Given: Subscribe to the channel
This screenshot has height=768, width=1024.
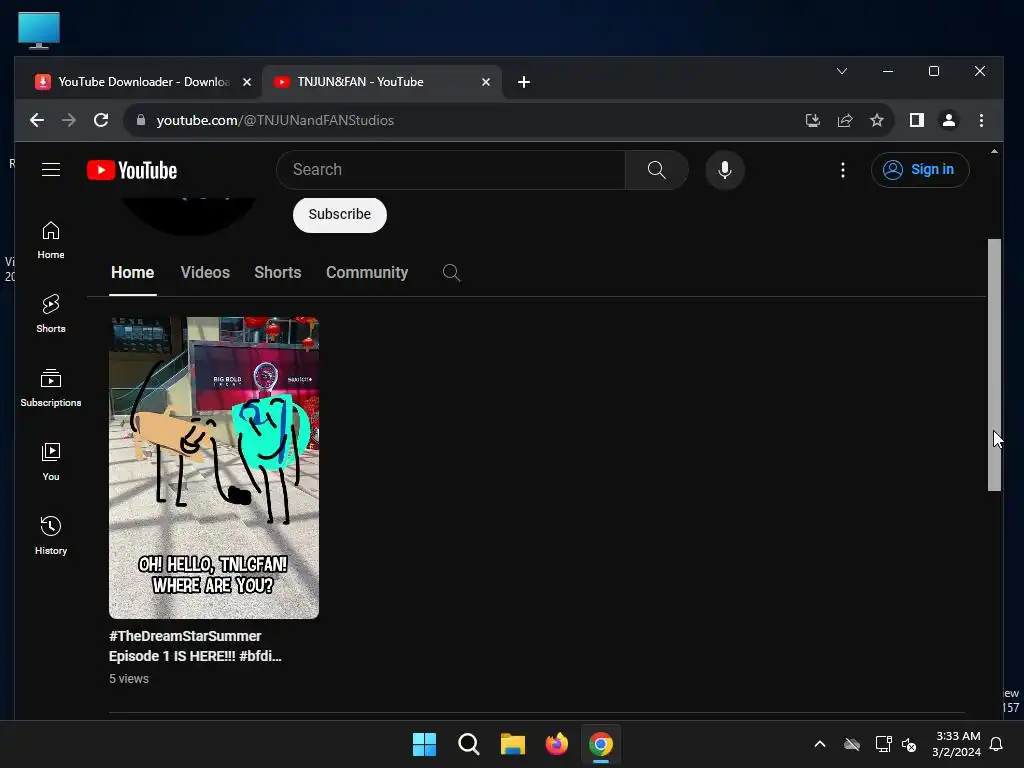Looking at the screenshot, I should point(340,214).
